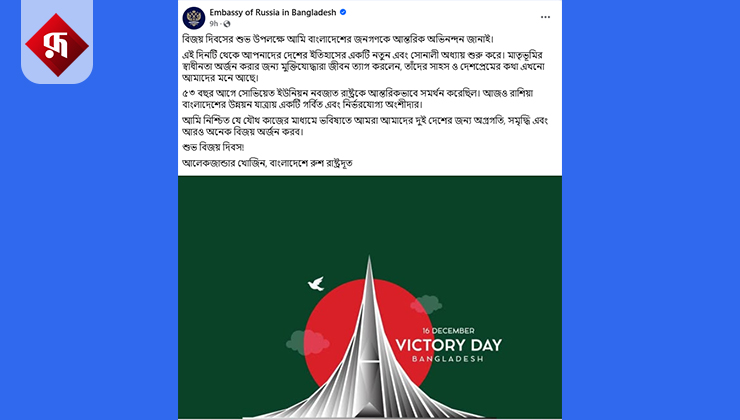Click the white dove in the image
Screen dimensions: 740x420
(x=316, y=283)
